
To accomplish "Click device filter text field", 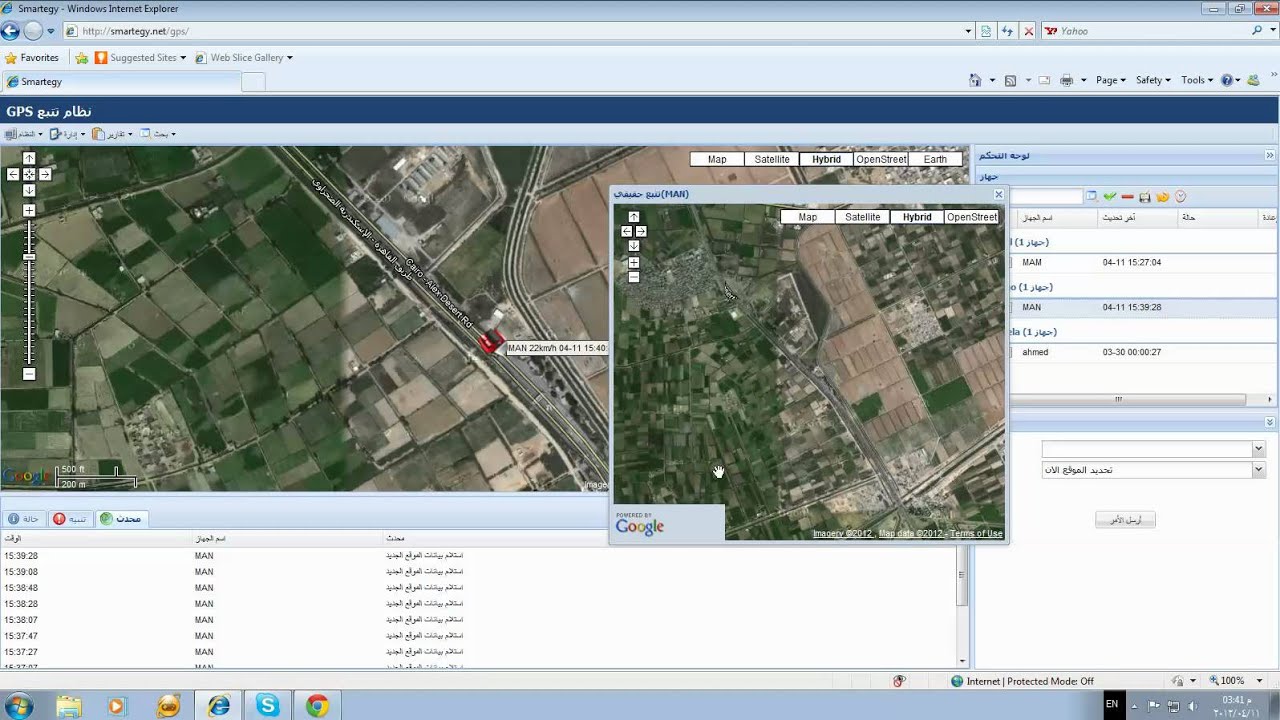I will coord(1044,197).
